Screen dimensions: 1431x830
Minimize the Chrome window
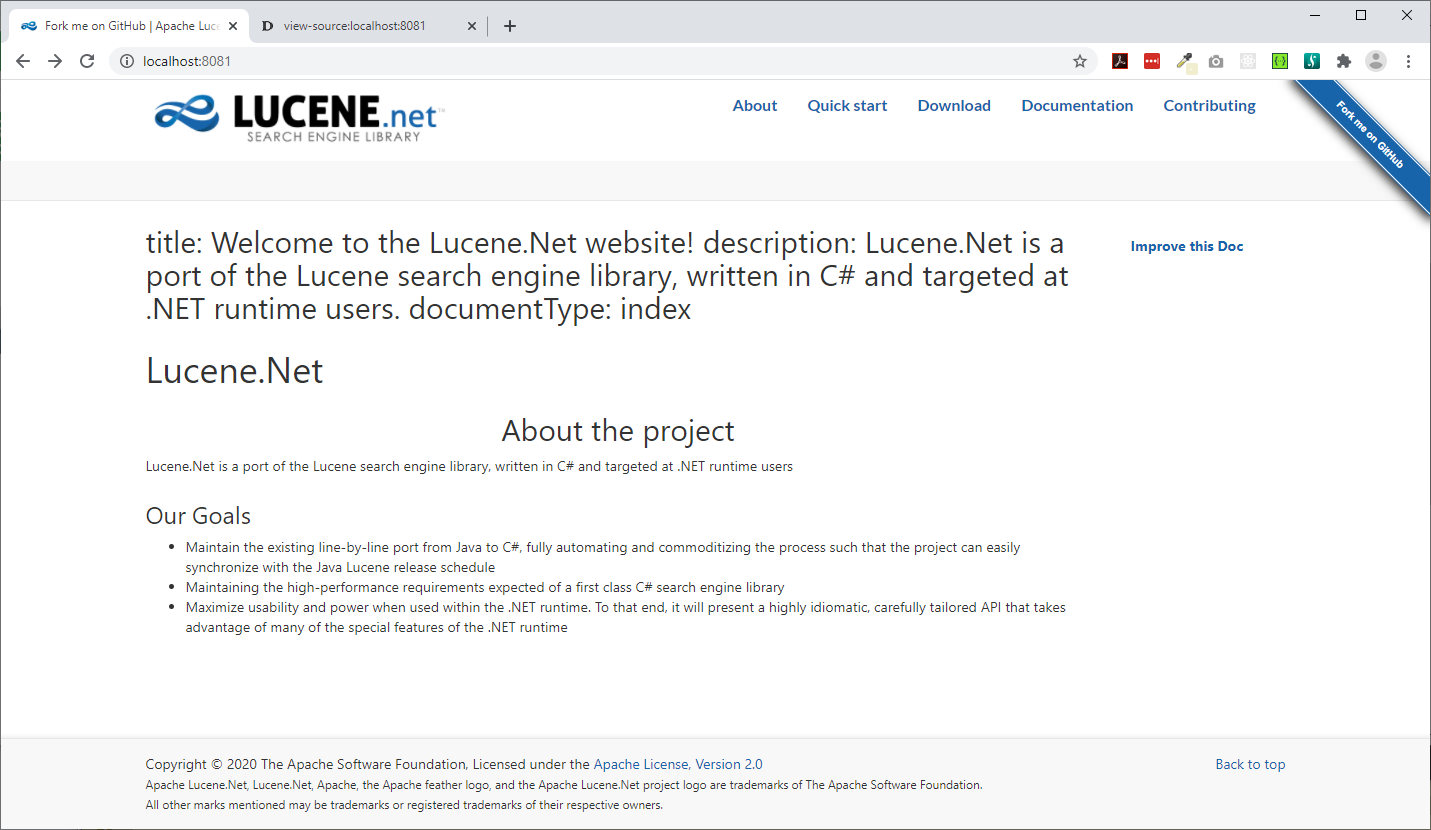[x=1315, y=15]
